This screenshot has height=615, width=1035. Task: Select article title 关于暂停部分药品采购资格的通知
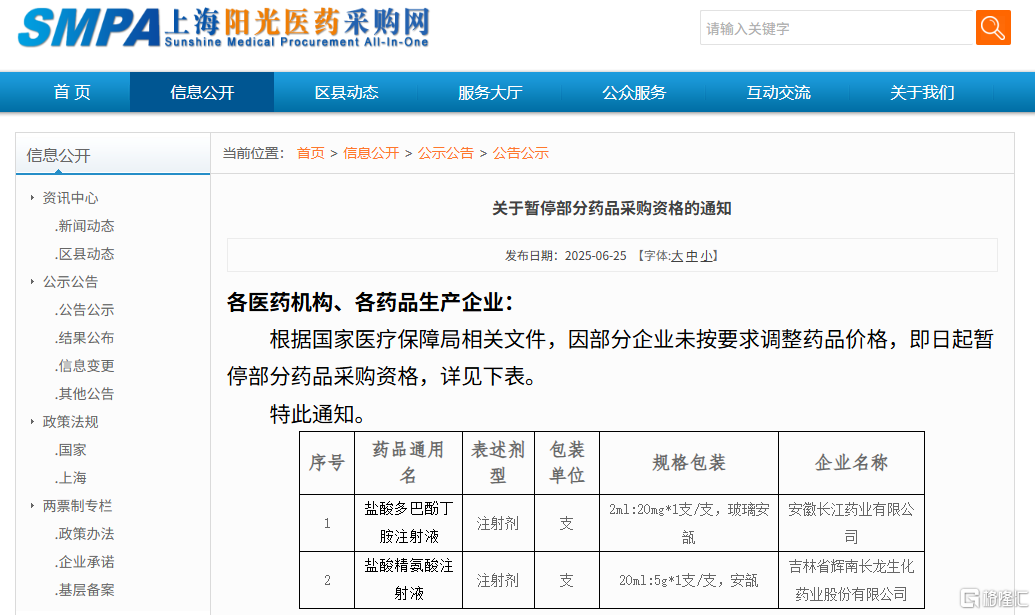(612, 209)
